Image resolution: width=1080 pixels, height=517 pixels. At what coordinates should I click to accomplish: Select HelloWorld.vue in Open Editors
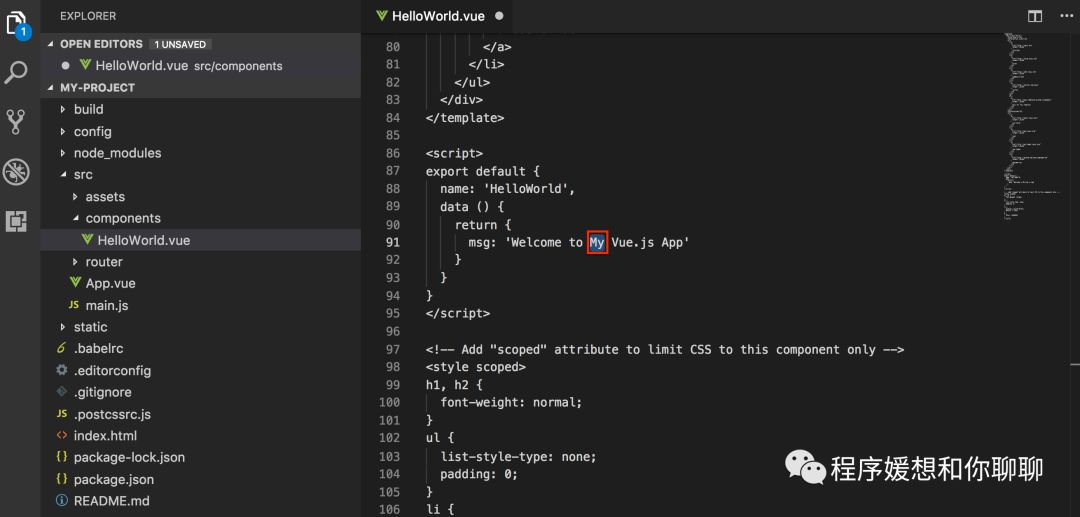200,66
